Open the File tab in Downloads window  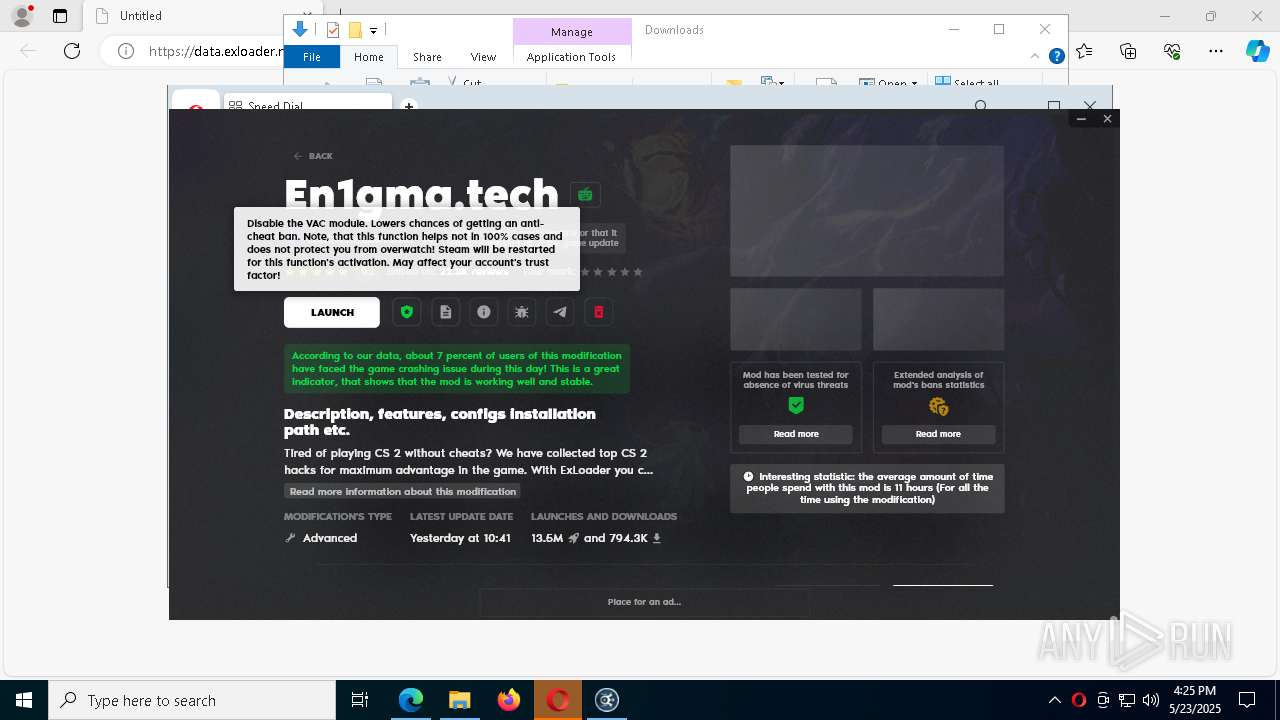pos(312,57)
